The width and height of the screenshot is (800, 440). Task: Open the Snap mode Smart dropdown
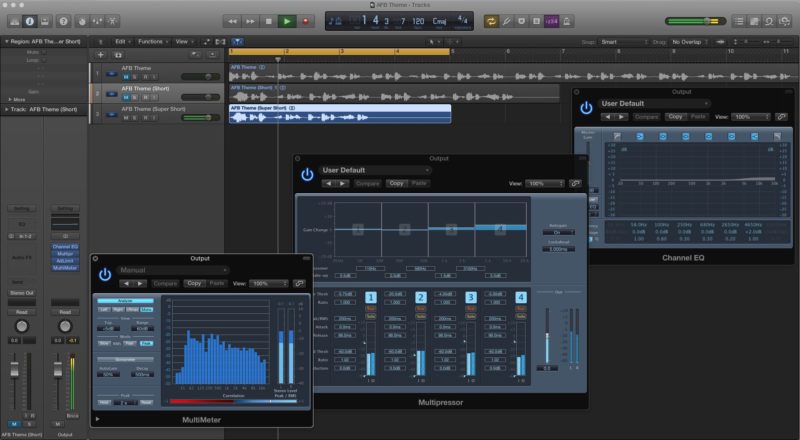623,42
